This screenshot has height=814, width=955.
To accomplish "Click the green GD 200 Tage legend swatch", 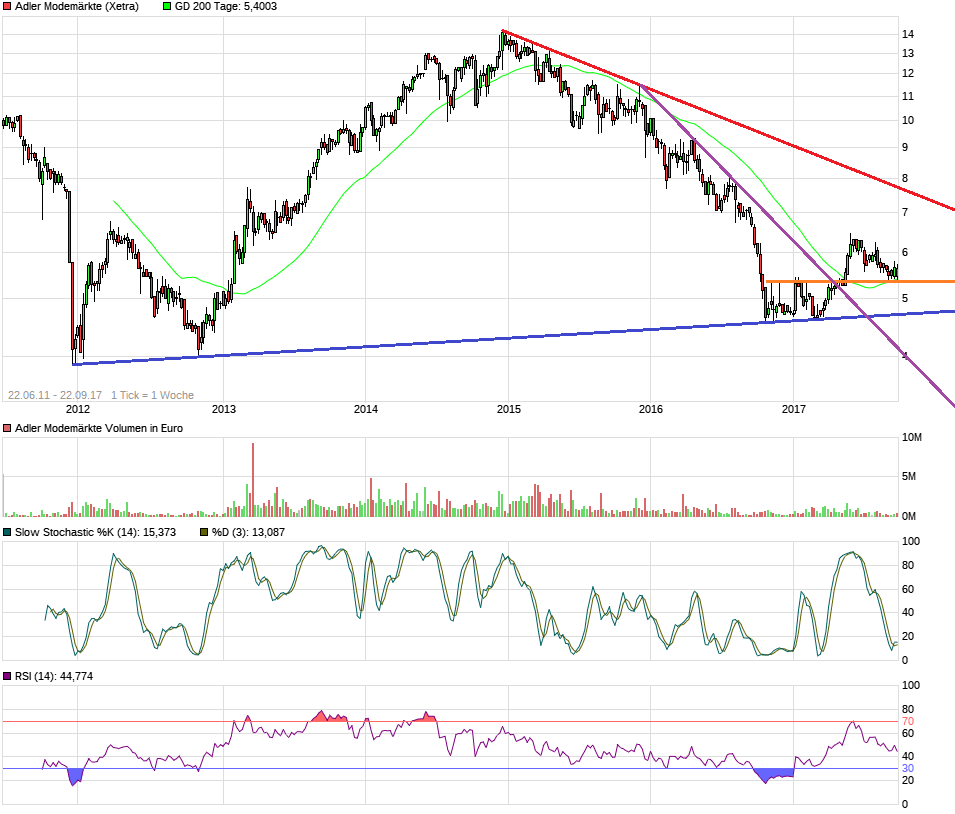I will [x=167, y=6].
